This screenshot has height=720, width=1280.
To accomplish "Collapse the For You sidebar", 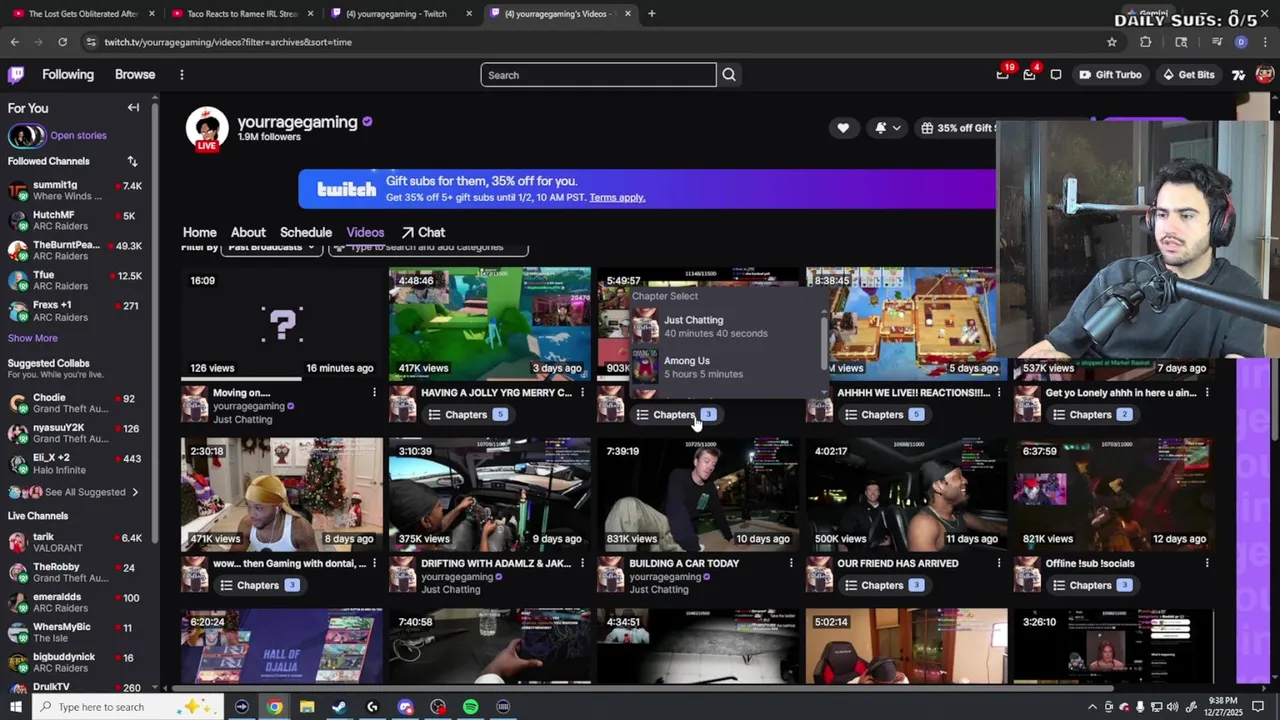I will click(x=133, y=108).
